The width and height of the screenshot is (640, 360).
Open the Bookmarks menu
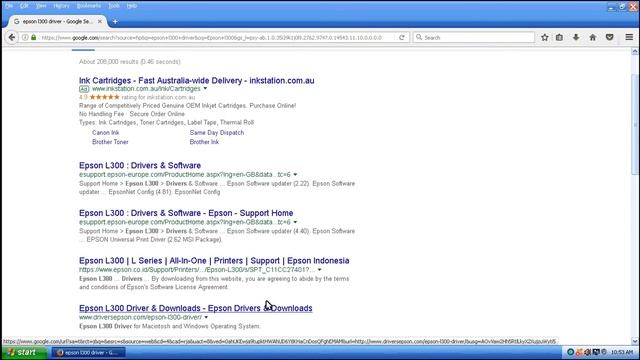(89, 6)
